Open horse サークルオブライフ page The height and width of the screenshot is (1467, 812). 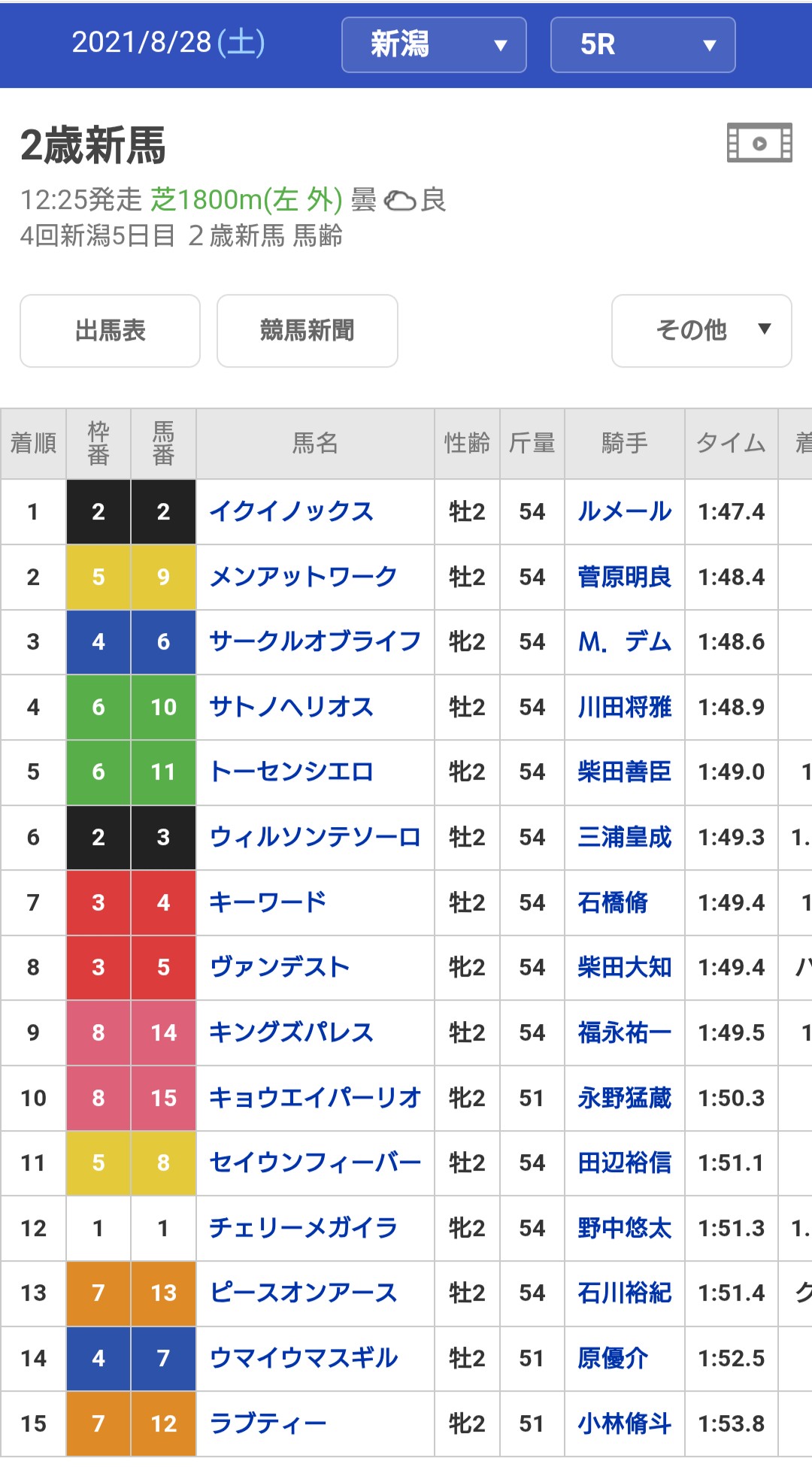point(314,642)
